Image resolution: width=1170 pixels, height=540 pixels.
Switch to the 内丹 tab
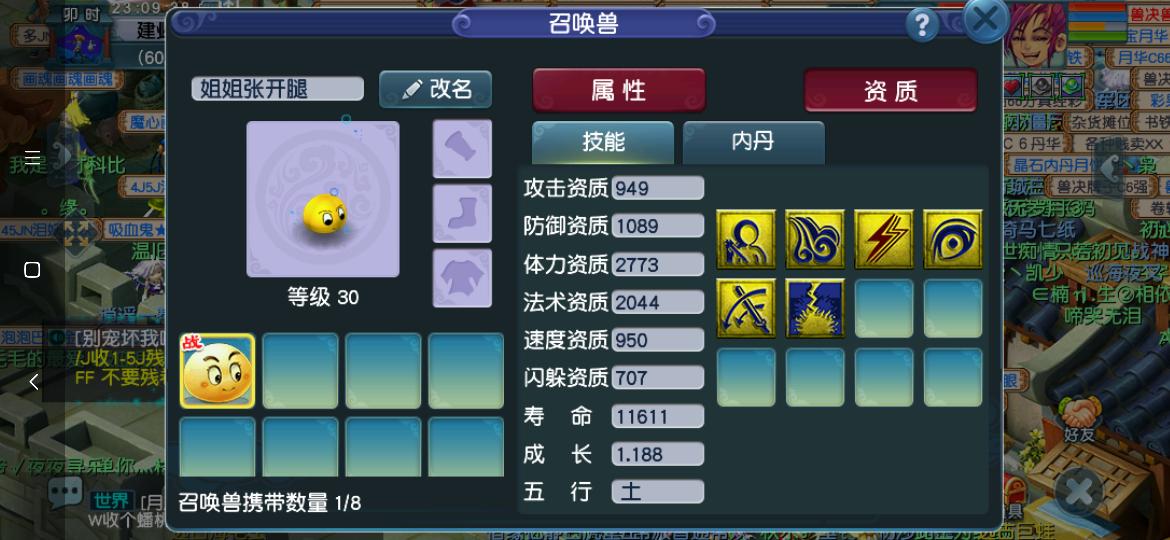(x=754, y=142)
